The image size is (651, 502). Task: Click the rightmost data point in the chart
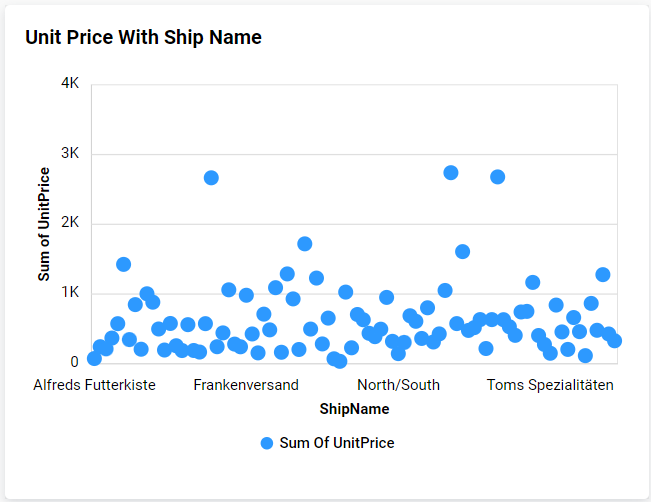[614, 340]
